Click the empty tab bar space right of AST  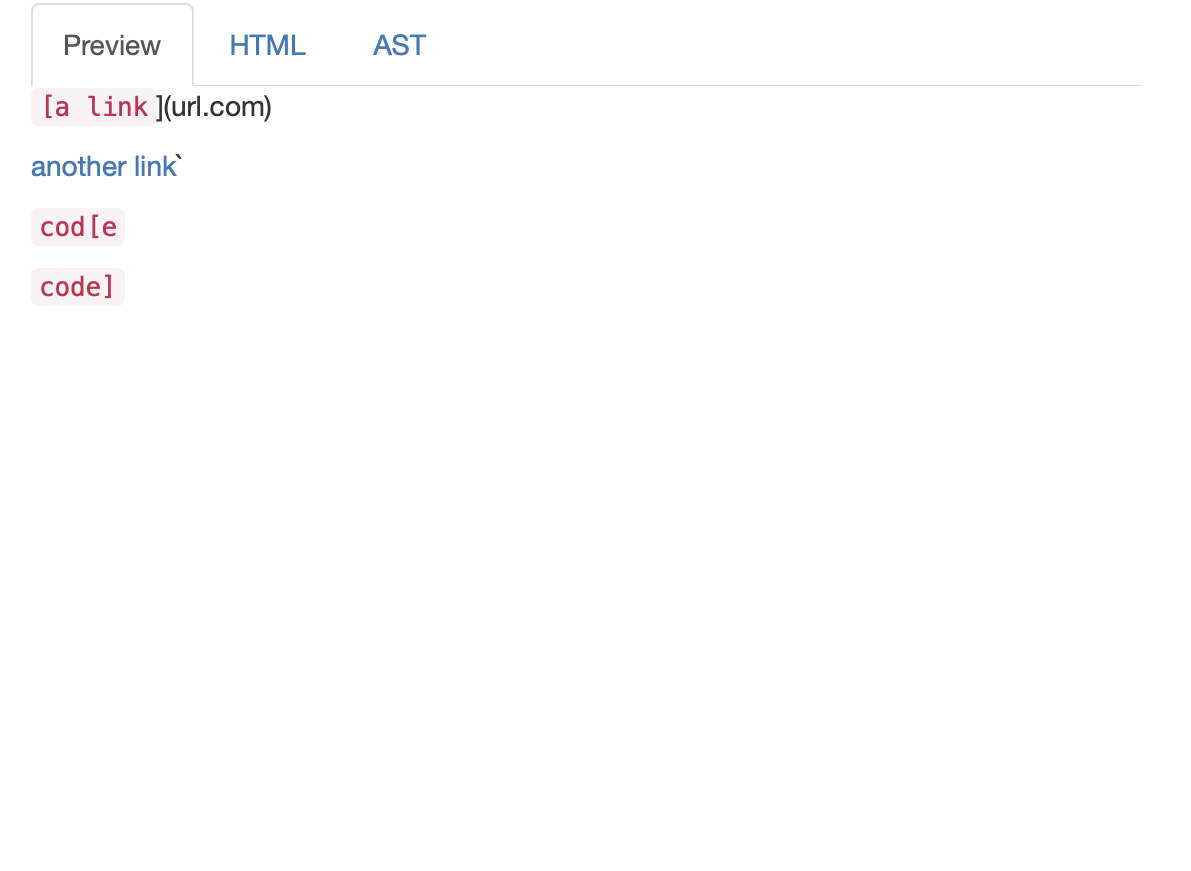(x=780, y=46)
